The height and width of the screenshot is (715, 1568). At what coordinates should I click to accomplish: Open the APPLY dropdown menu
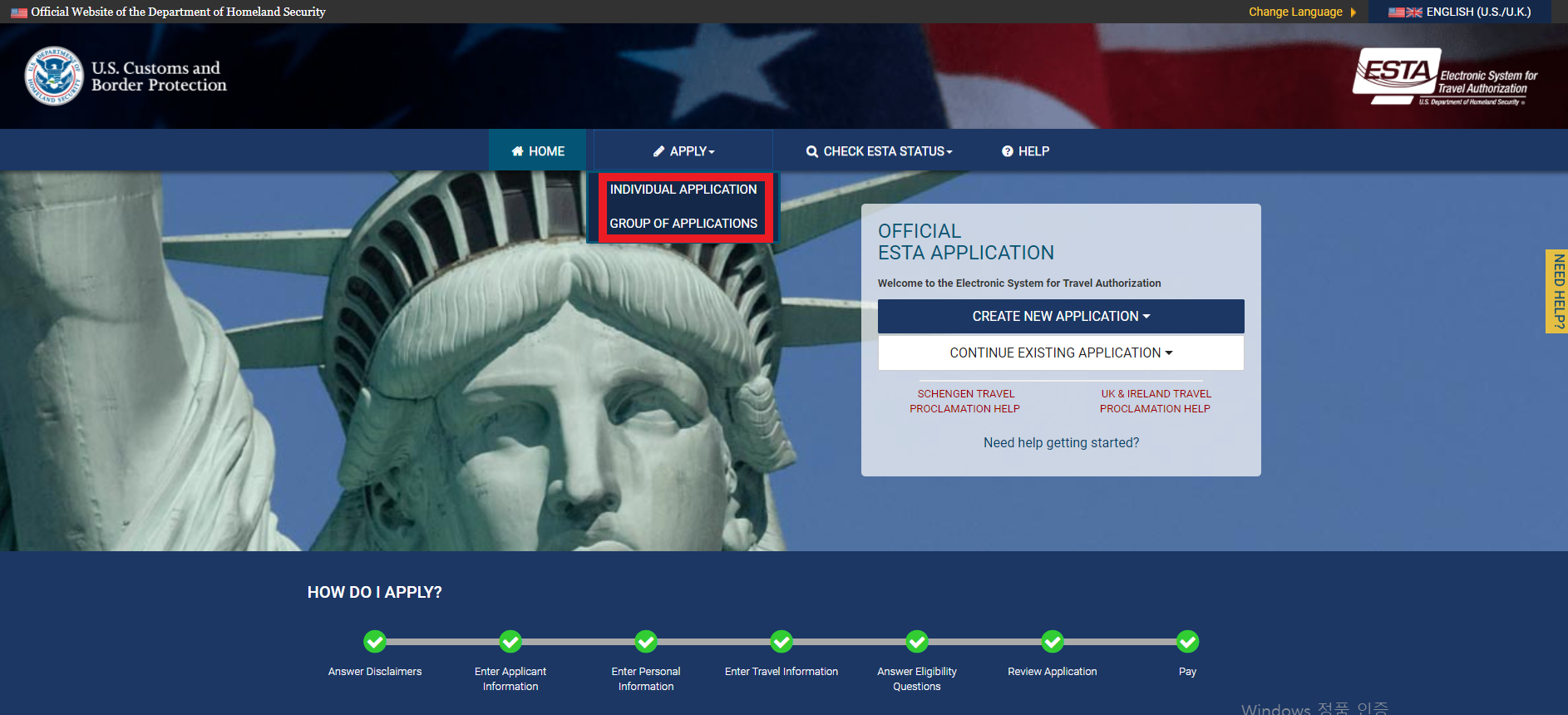[683, 151]
